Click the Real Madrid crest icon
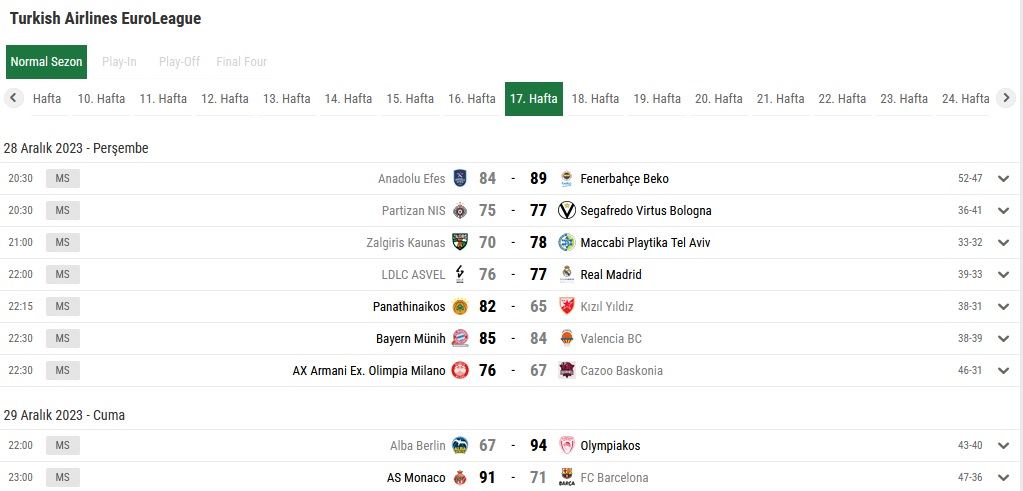This screenshot has width=1023, height=491. 567,275
